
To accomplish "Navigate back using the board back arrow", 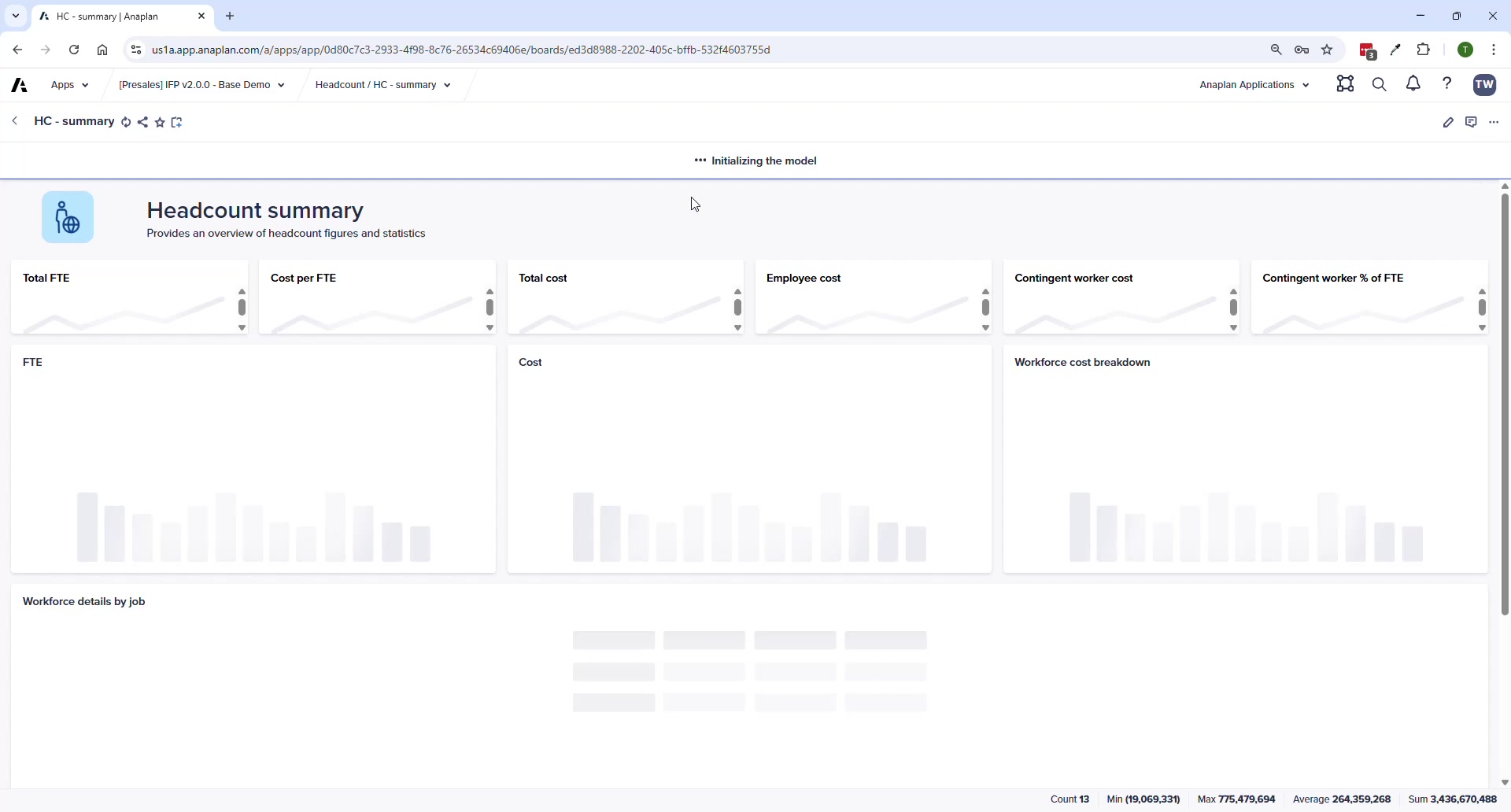I will [14, 121].
